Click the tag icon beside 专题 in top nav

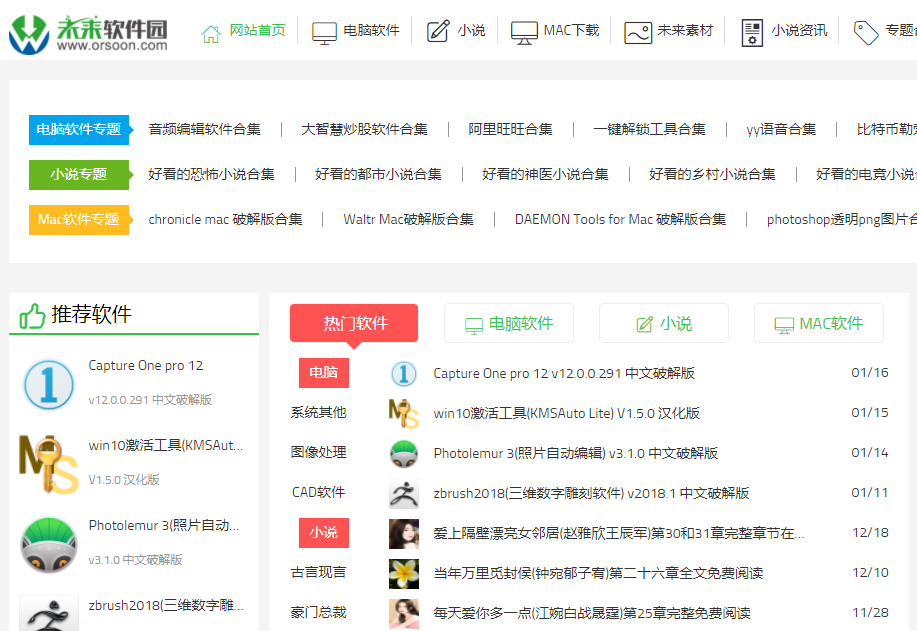click(866, 33)
